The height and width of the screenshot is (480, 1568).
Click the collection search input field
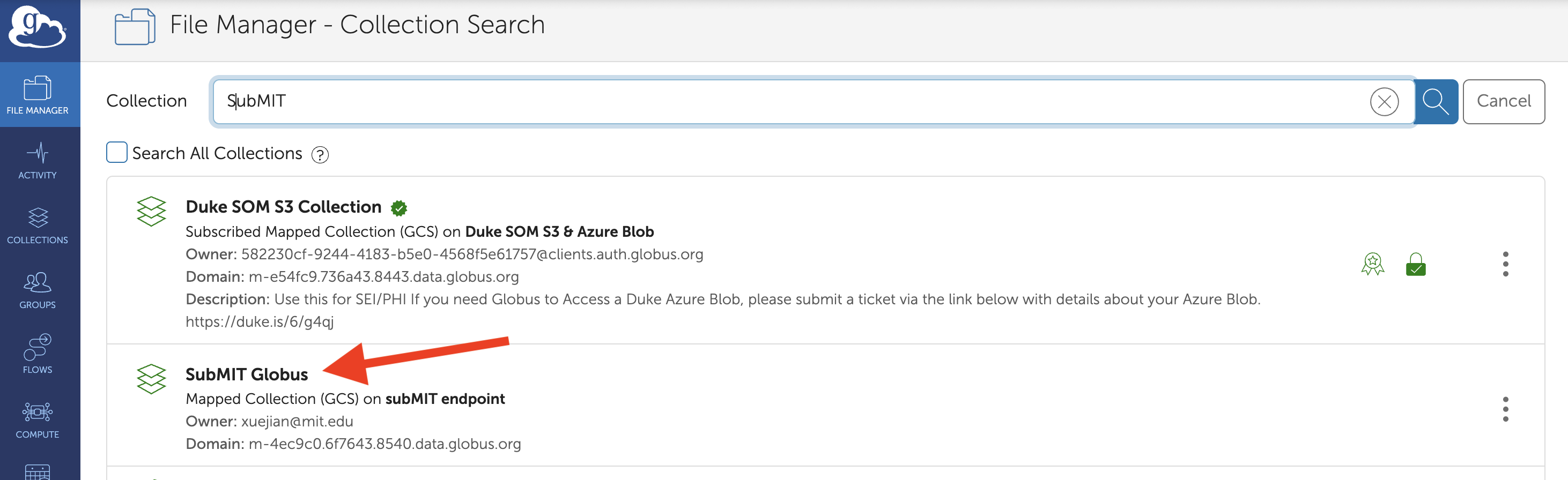tap(792, 102)
